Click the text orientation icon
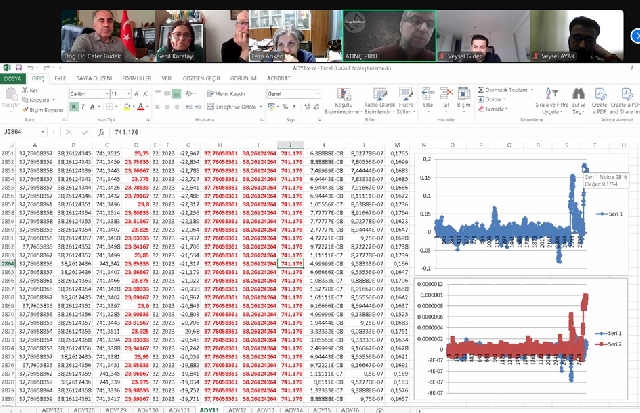640x413 pixels. pos(189,93)
